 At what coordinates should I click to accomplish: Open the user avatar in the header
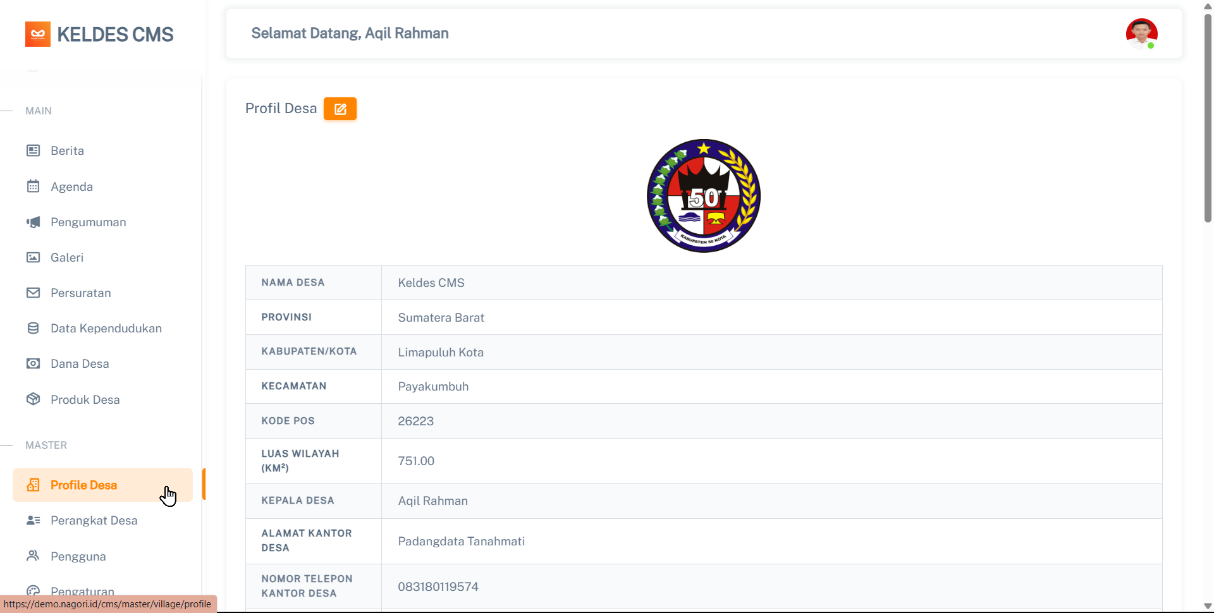[x=1141, y=34]
